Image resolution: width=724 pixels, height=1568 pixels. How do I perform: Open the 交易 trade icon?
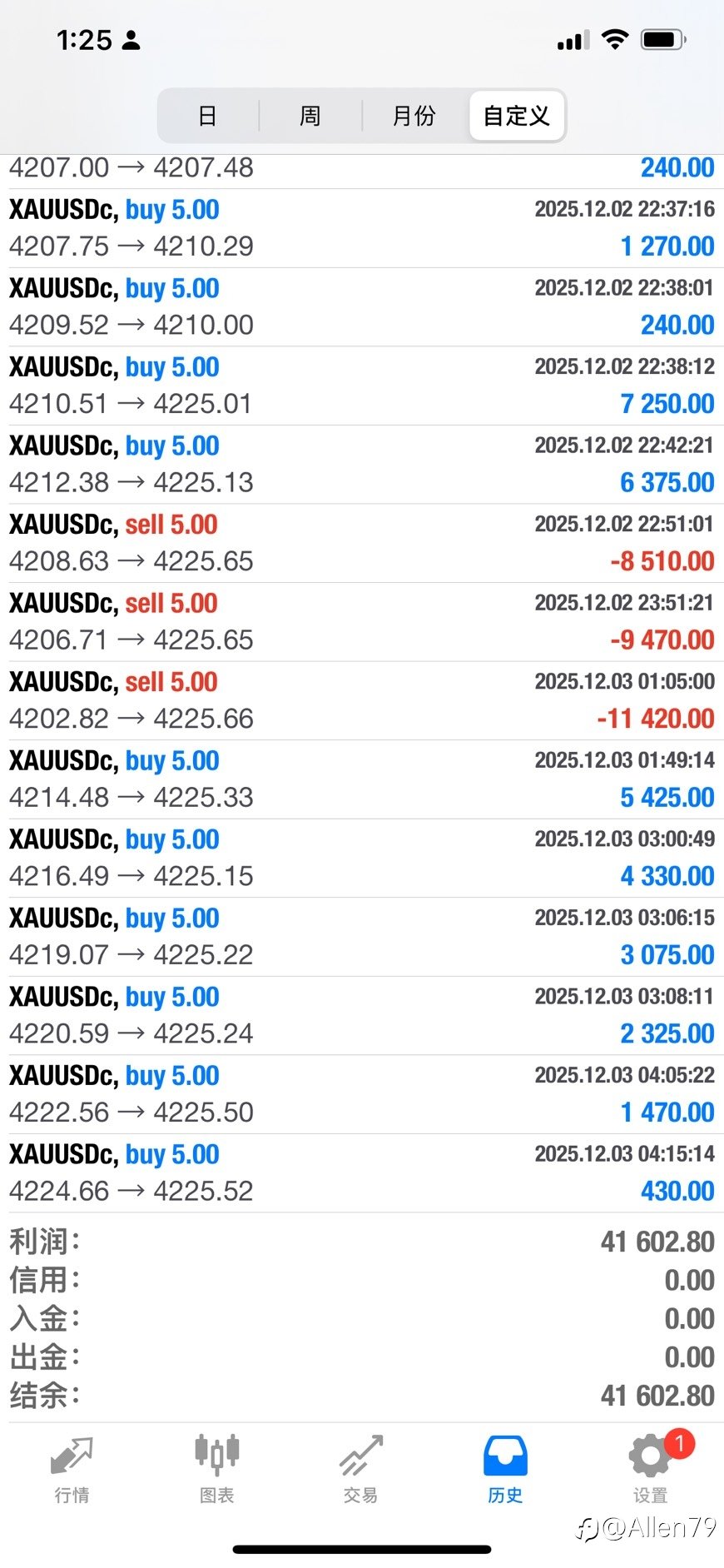coord(360,1470)
